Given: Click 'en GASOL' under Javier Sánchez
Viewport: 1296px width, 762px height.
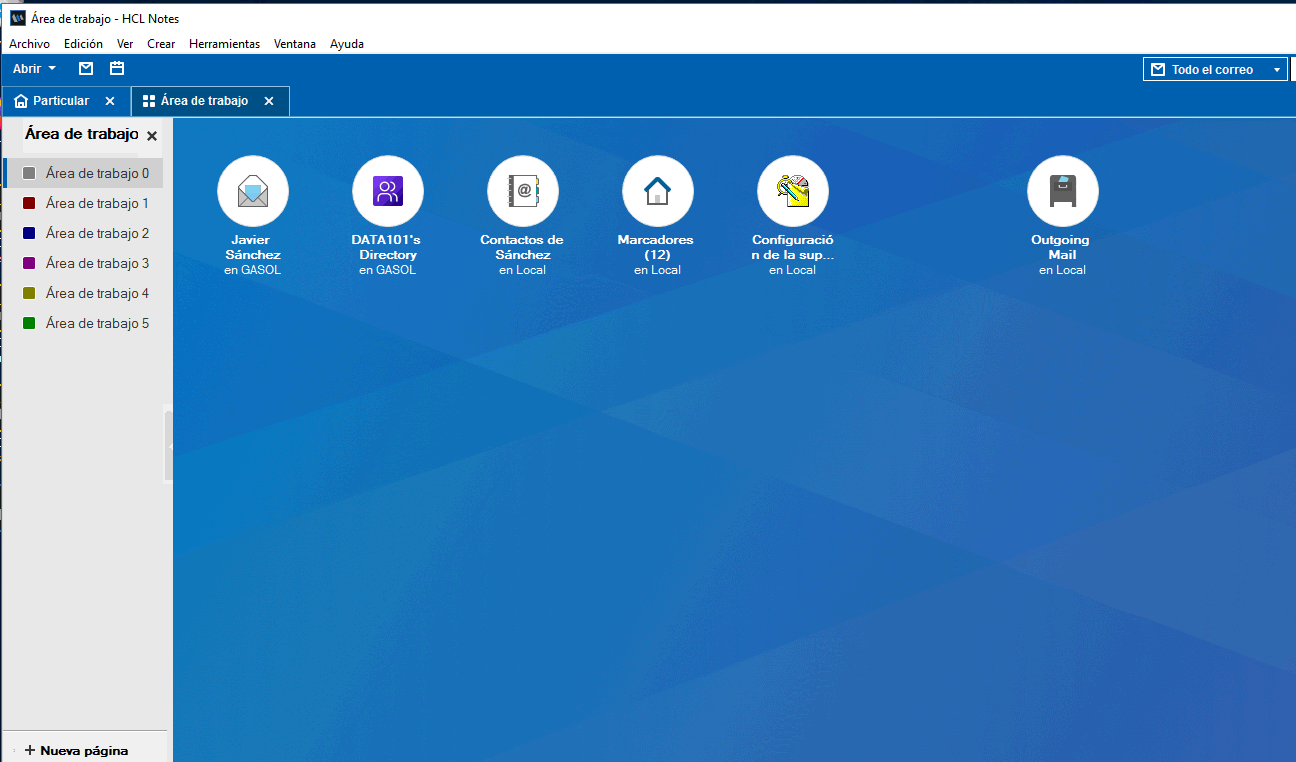Looking at the screenshot, I should [253, 270].
